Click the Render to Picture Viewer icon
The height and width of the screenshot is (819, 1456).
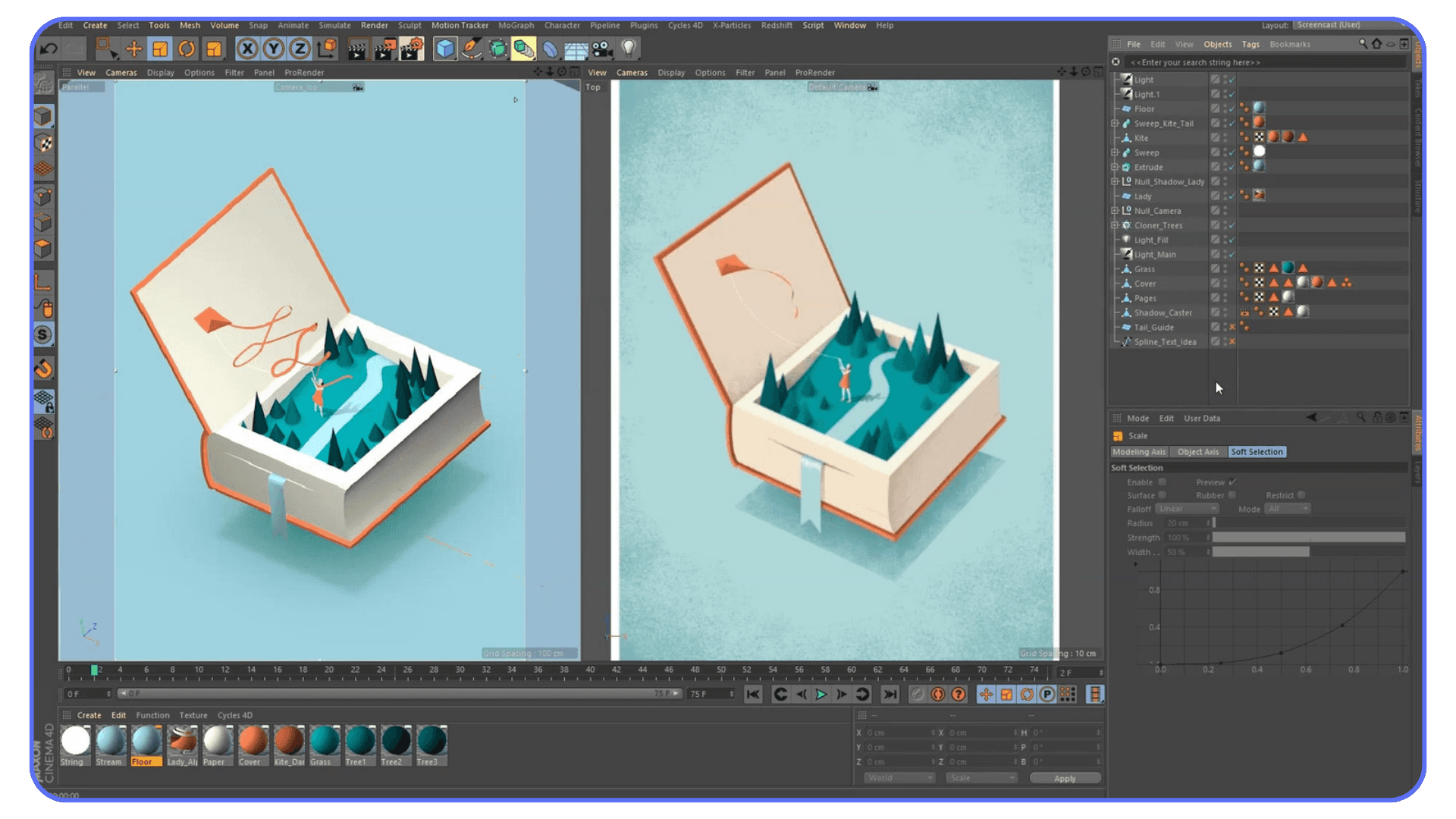[383, 49]
